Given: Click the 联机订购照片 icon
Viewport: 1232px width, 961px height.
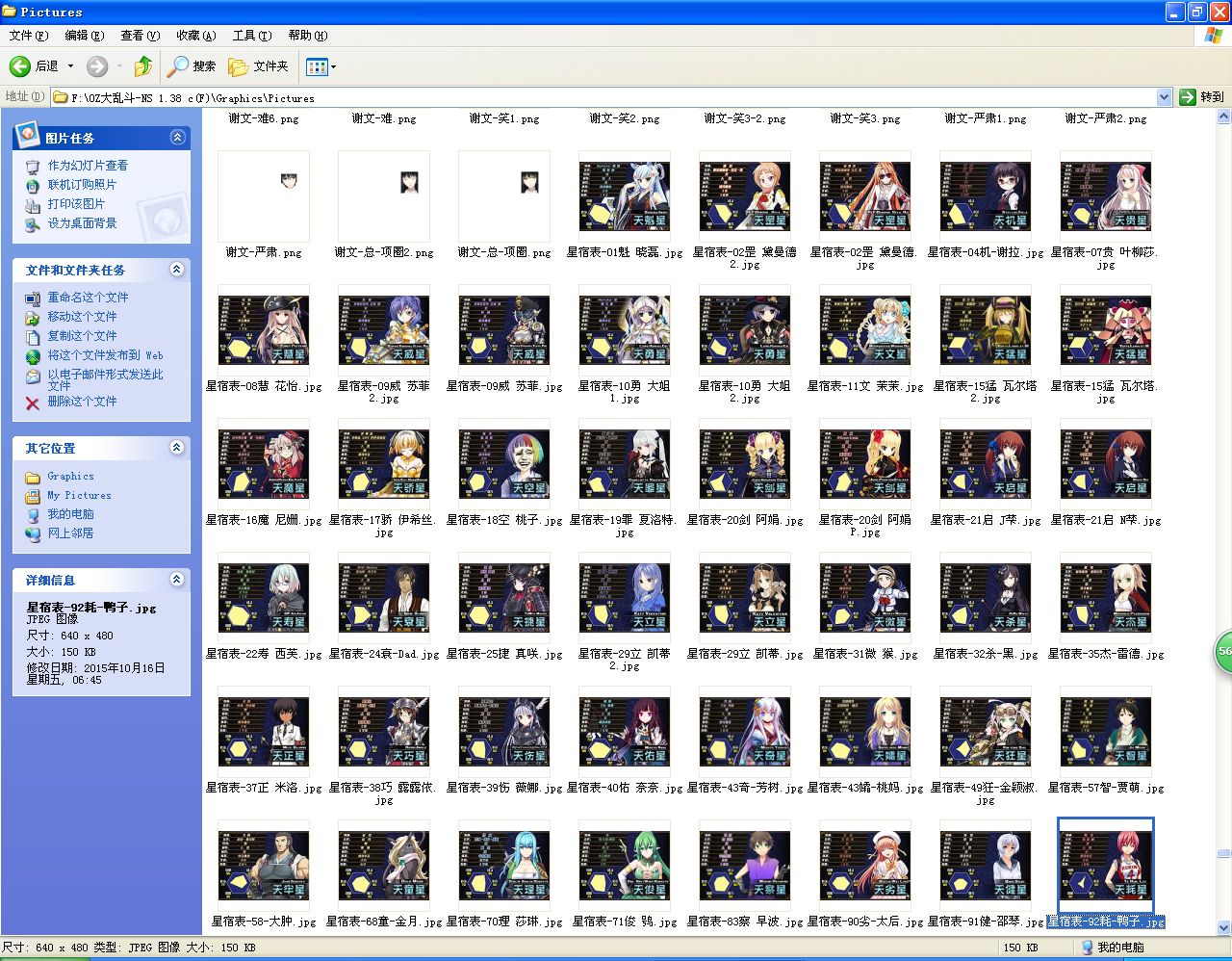Looking at the screenshot, I should 33,186.
